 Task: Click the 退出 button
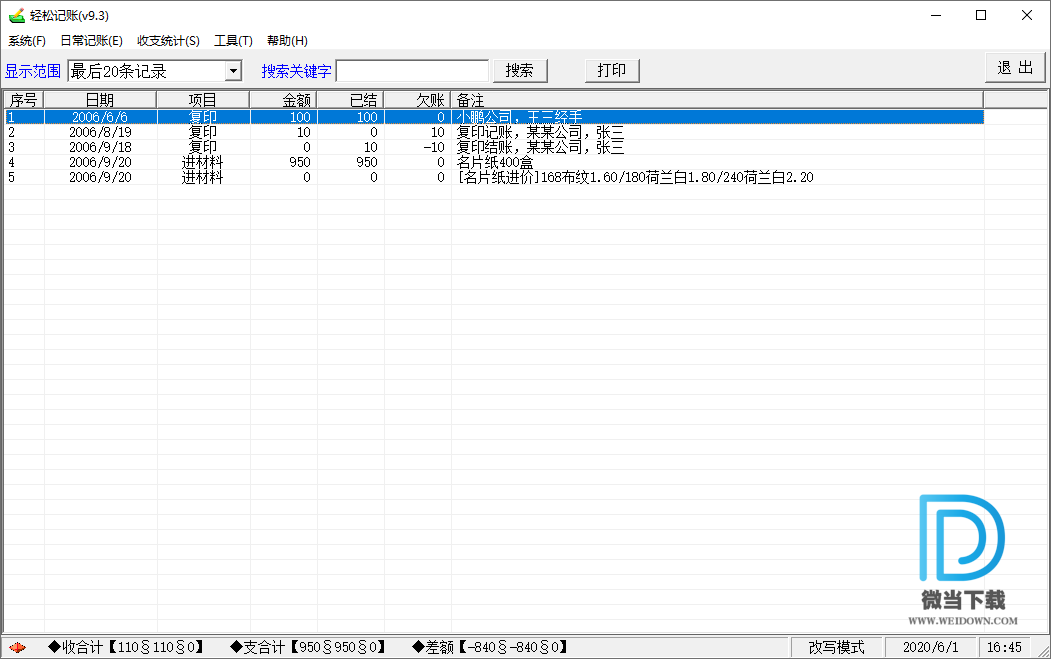pyautogui.click(x=1015, y=68)
